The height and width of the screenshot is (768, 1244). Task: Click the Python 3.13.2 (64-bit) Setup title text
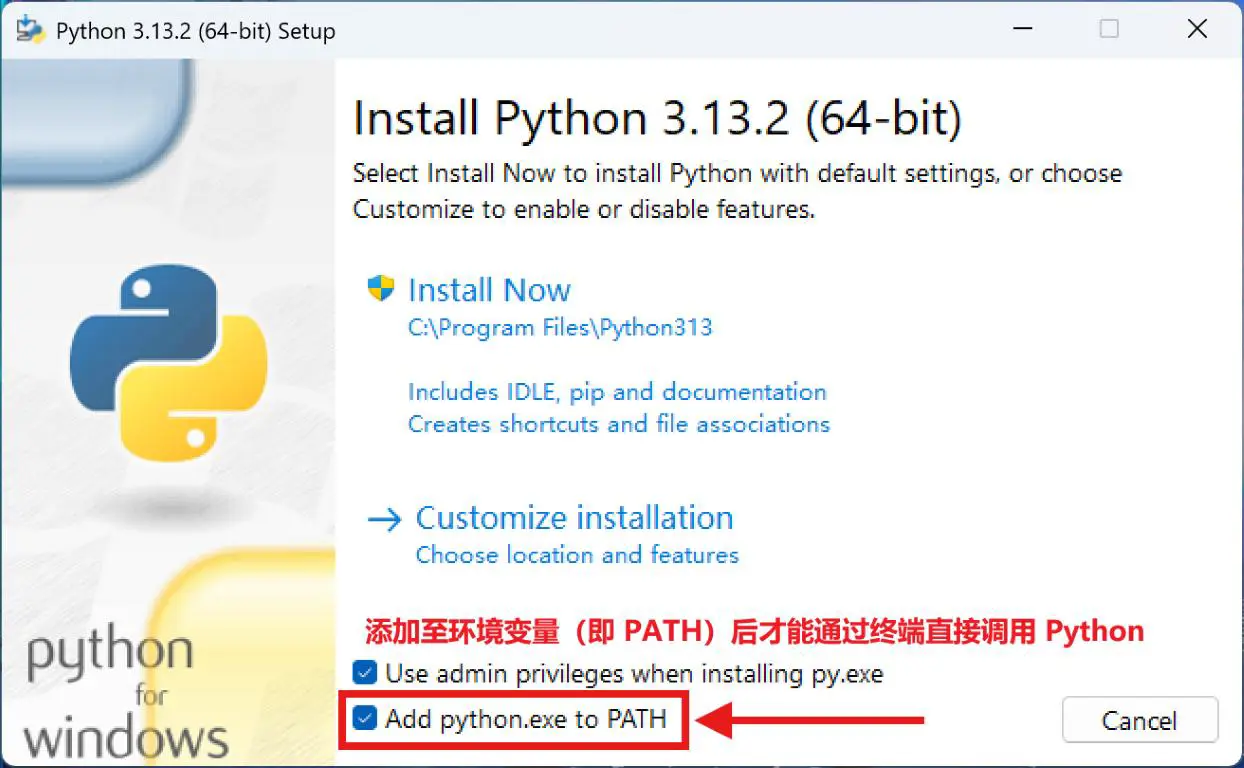pyautogui.click(x=195, y=31)
